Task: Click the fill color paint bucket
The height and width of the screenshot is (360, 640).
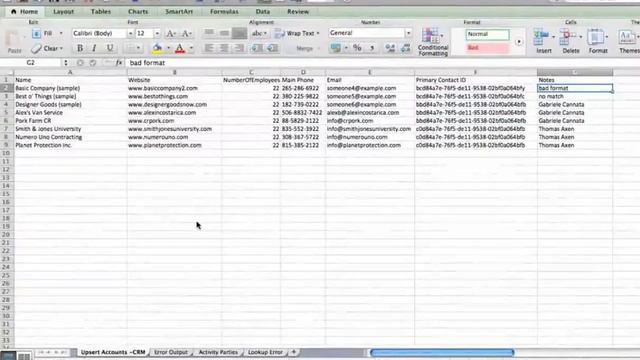Action: (x=158, y=48)
